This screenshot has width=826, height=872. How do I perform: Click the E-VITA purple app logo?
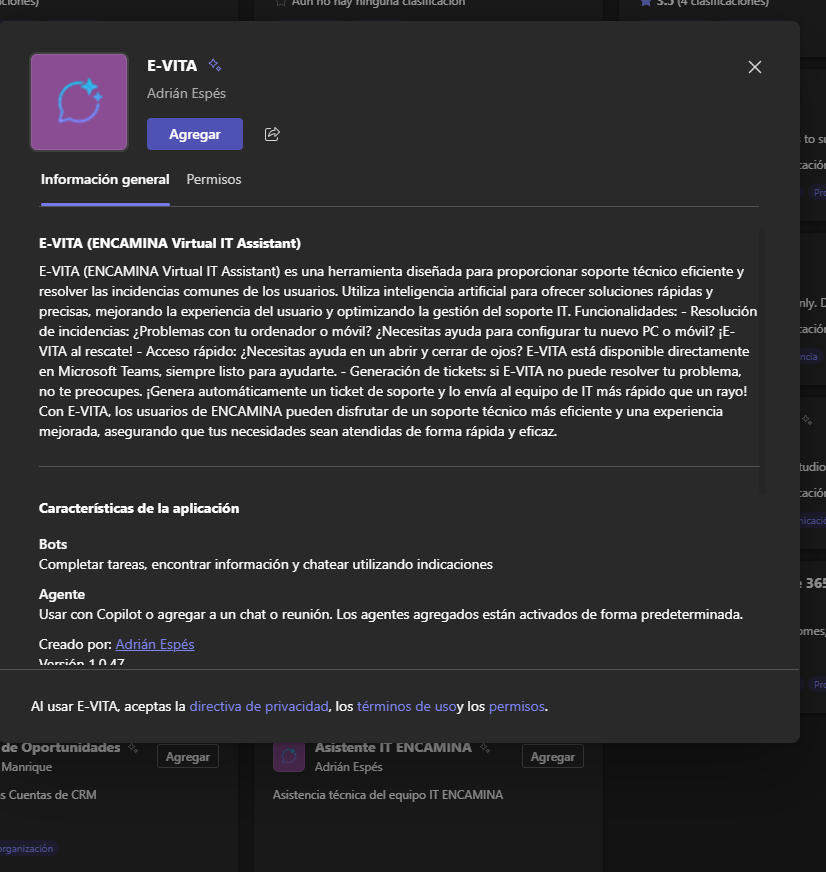pos(79,102)
